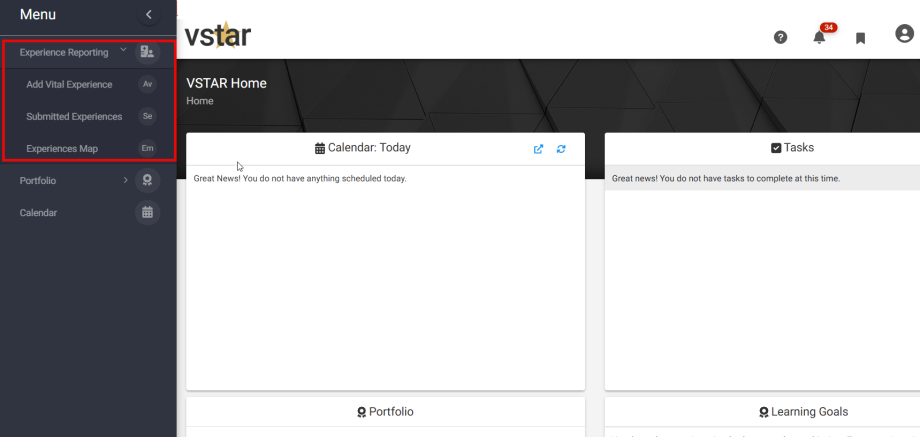This screenshot has width=920, height=437.
Task: Click the Menu heading text
Action: (x=38, y=15)
